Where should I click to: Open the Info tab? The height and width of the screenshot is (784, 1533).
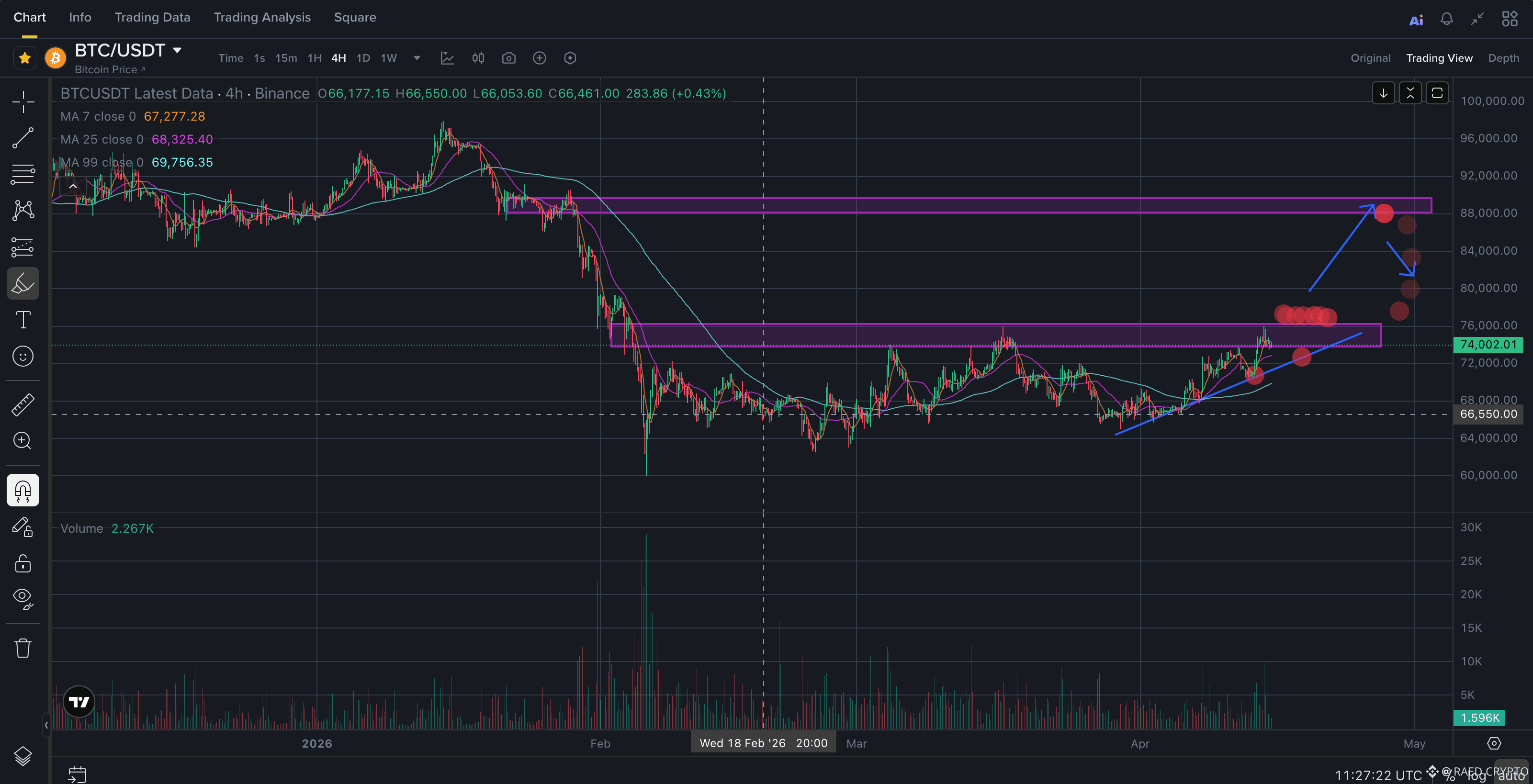(x=80, y=17)
